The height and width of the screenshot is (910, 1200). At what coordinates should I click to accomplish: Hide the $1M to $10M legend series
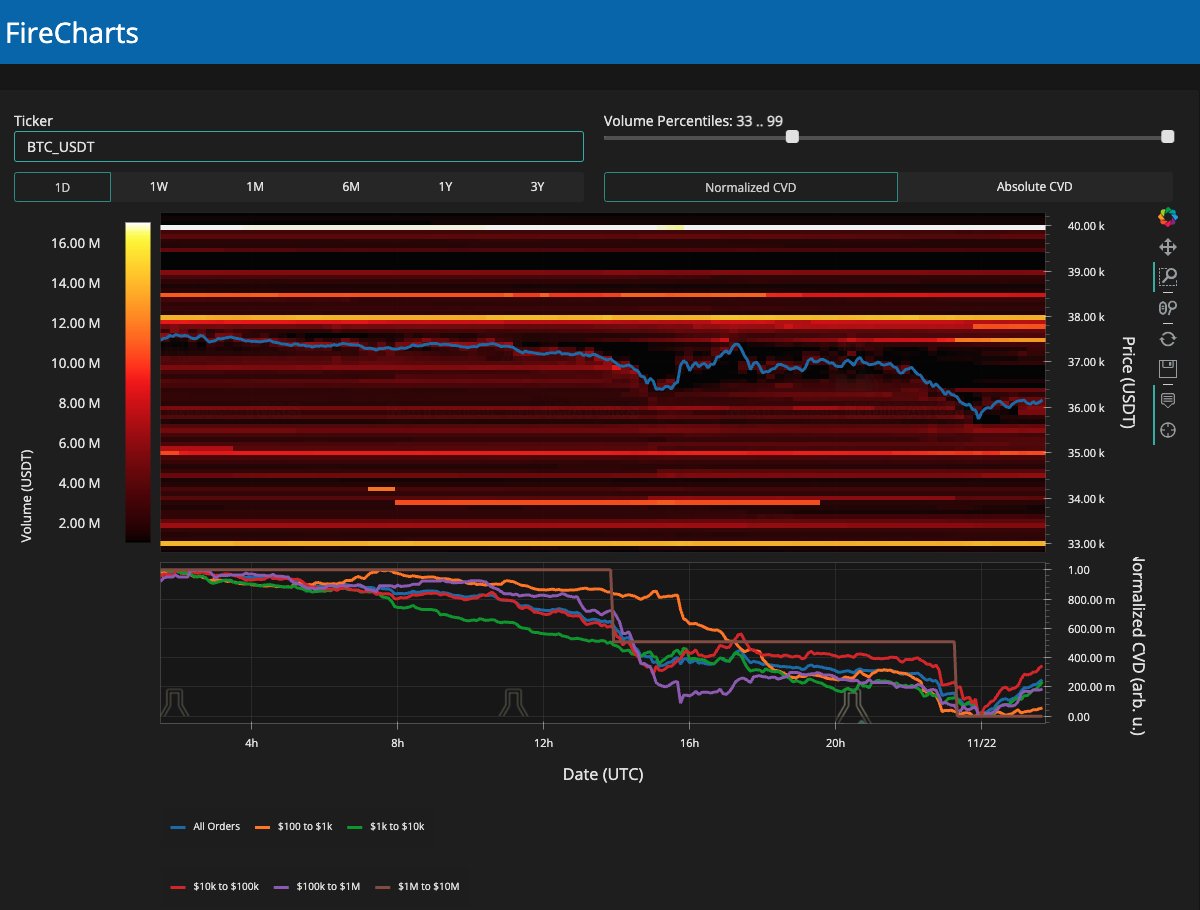(x=417, y=887)
